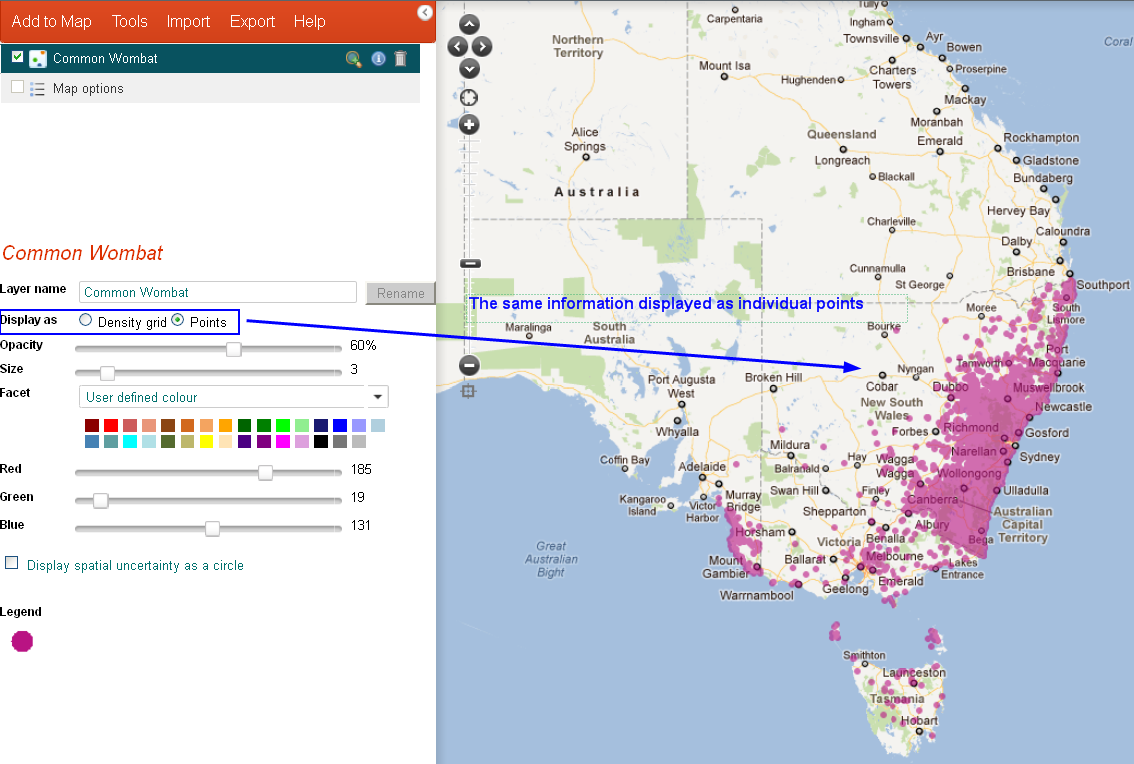
Task: Click the Layer name text field
Action: [217, 292]
